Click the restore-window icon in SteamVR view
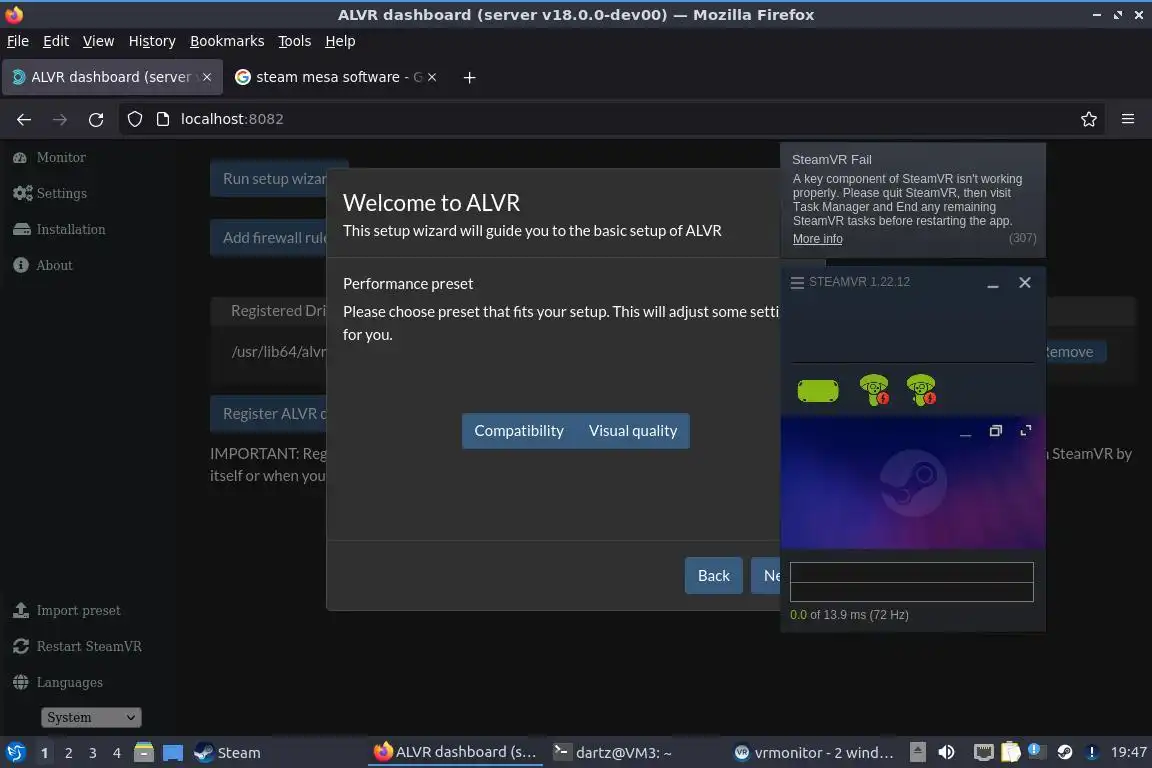This screenshot has width=1152, height=768. pos(996,431)
